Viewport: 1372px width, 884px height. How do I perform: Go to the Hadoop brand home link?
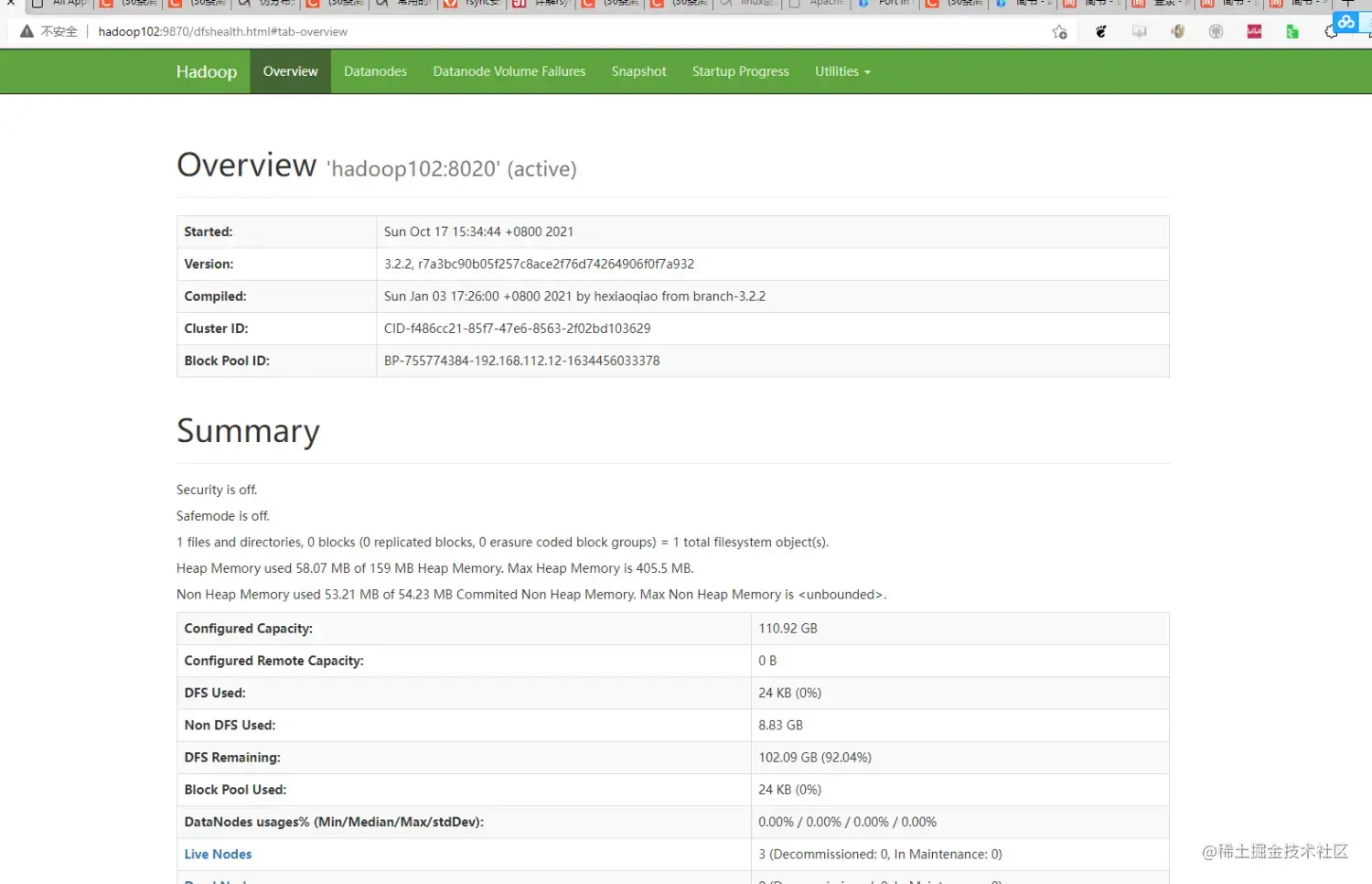(207, 71)
